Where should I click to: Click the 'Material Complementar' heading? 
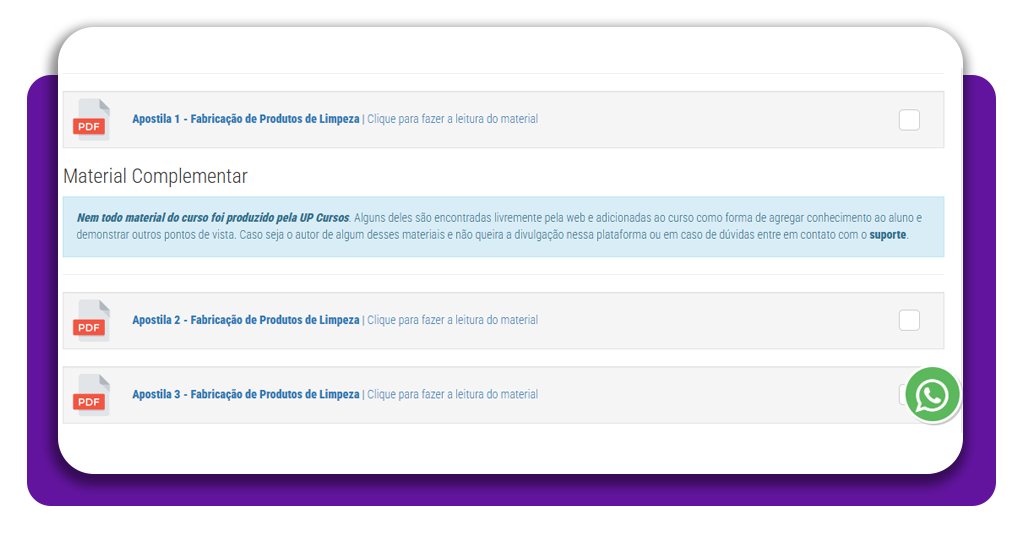[x=155, y=177]
